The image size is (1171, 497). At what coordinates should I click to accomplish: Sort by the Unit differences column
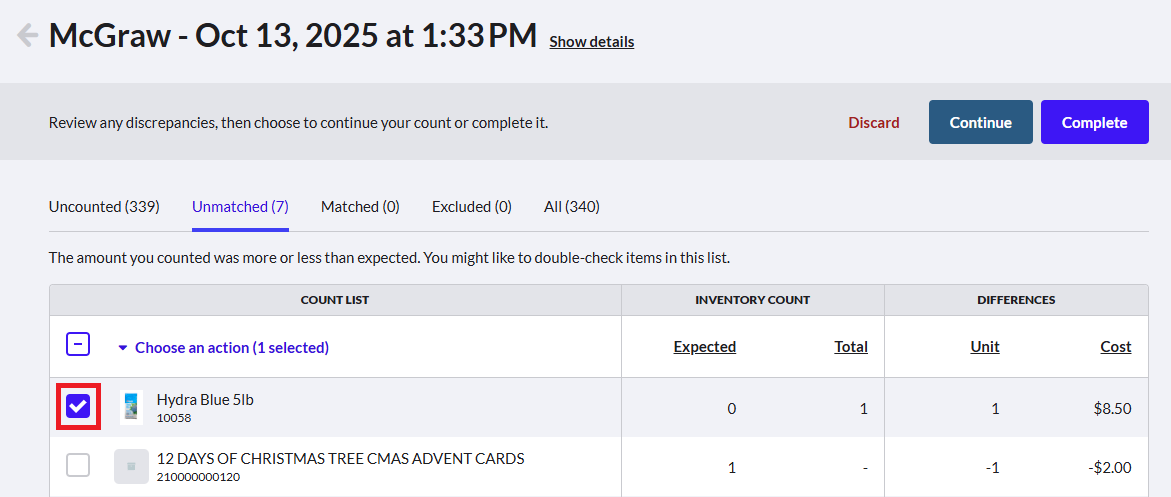(985, 347)
